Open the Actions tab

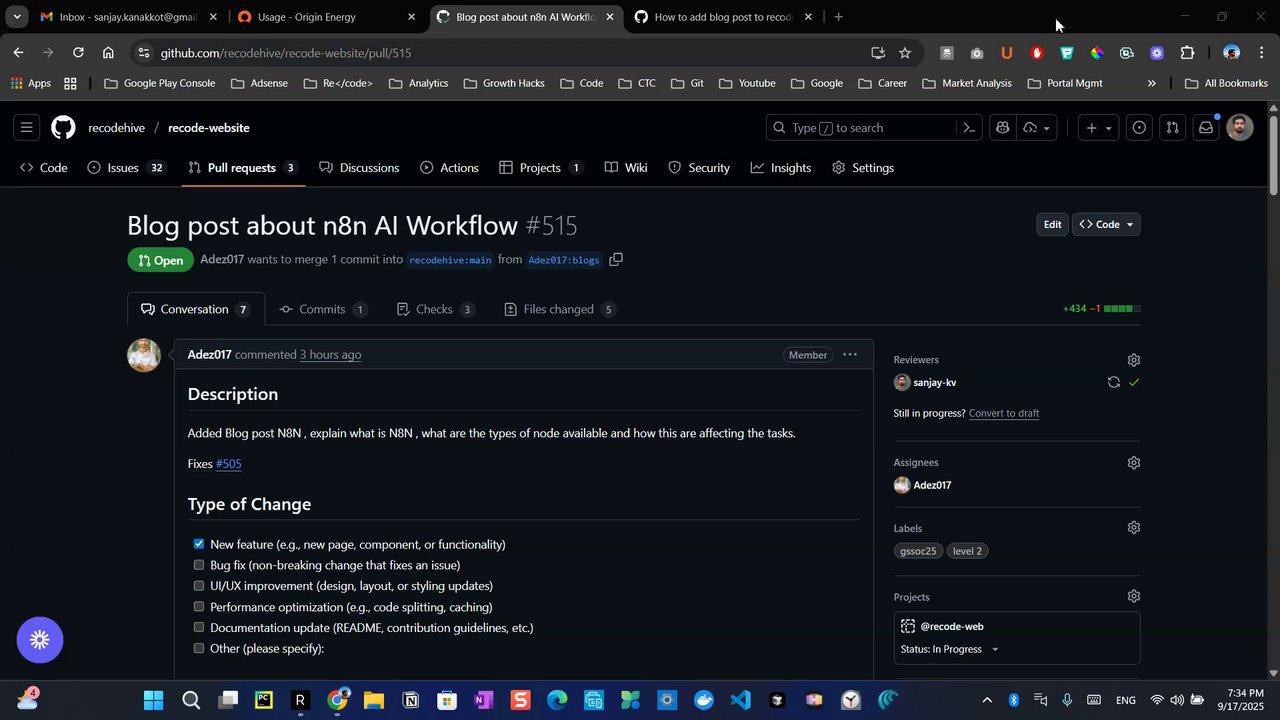tap(449, 168)
